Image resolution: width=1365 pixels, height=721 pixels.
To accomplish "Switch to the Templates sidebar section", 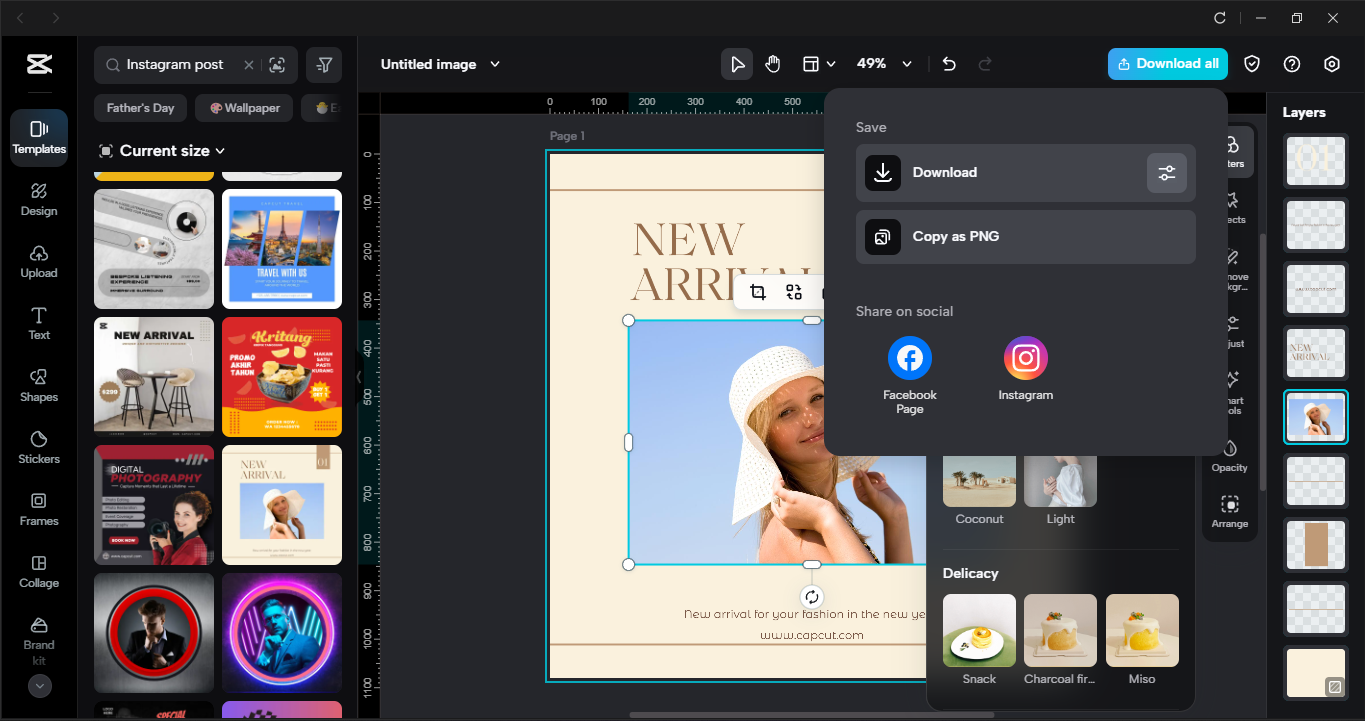I will pyautogui.click(x=38, y=137).
